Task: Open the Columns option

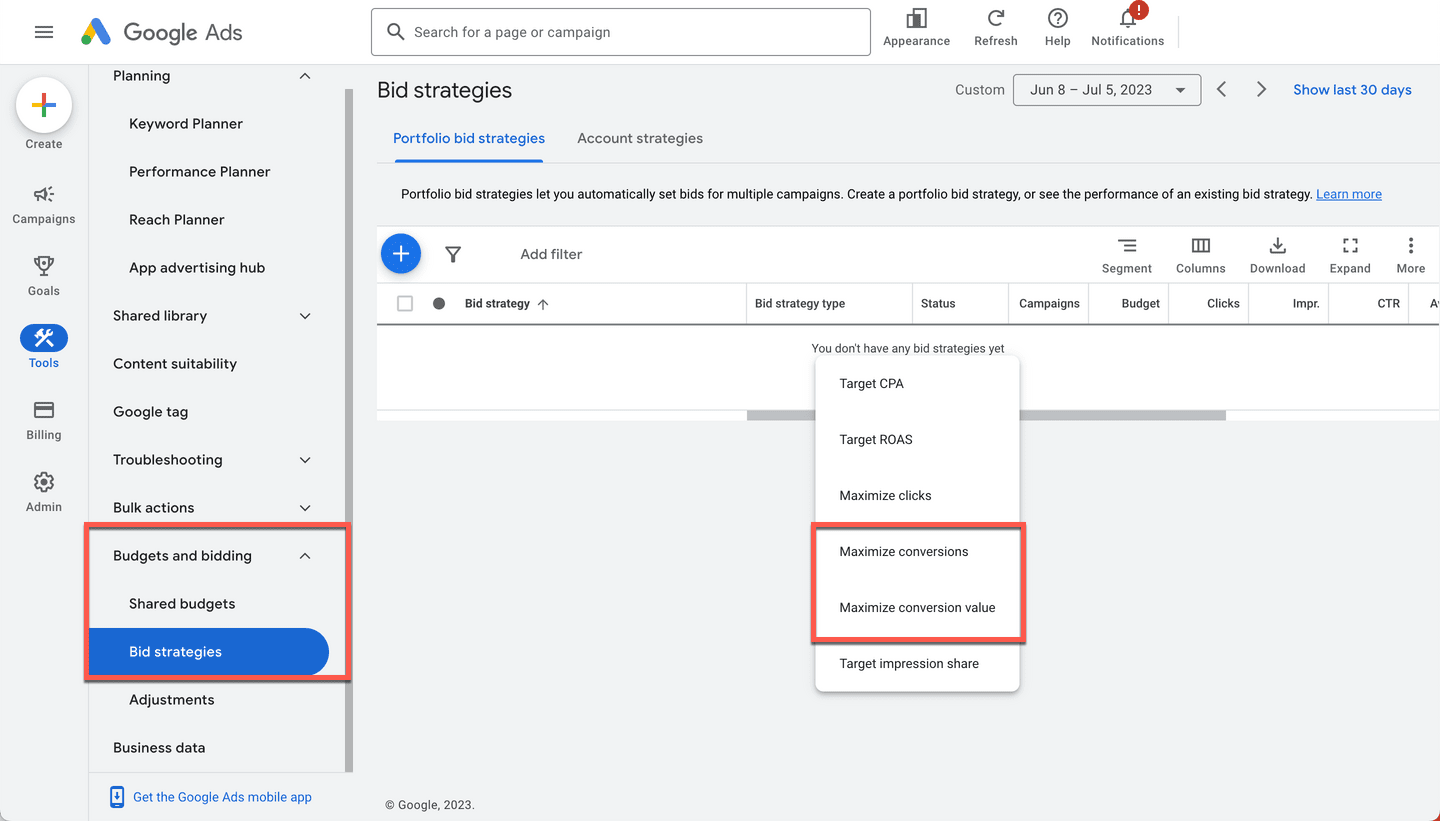Action: (x=1201, y=255)
